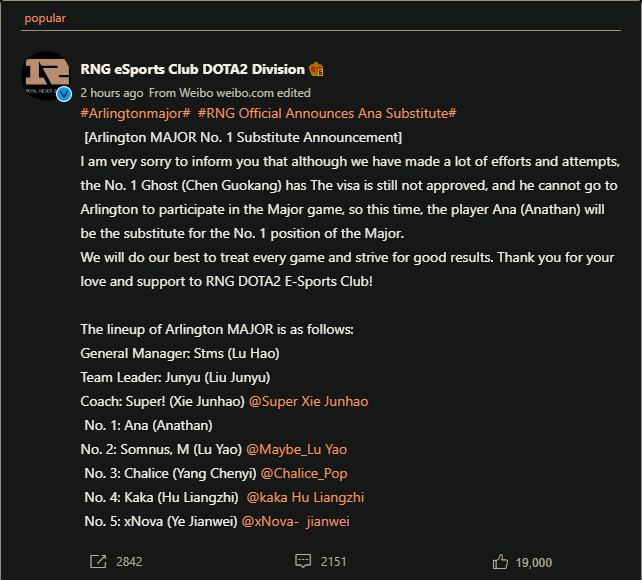Click the comment speech bubble icon
Viewport: 642px width, 580px height.
(303, 561)
